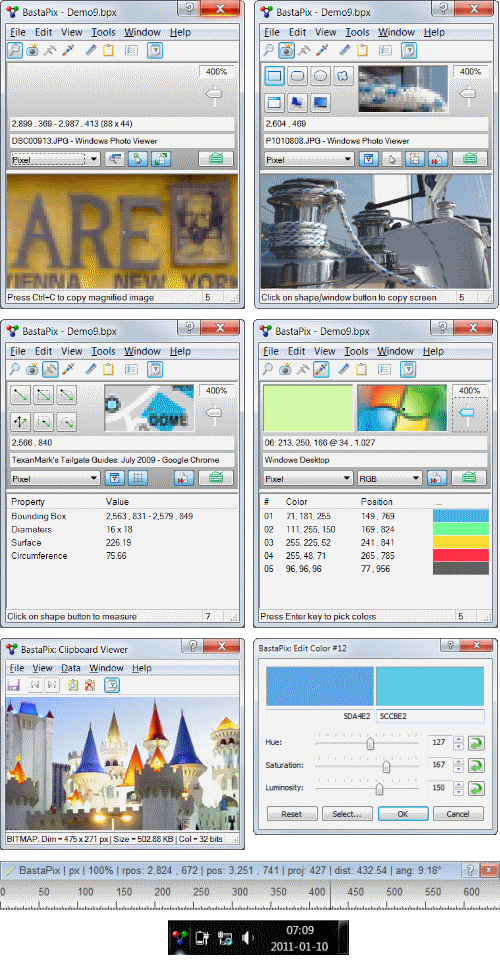Toggle the full-screen capture button with the blue monitor
The image size is (500, 960).
pyautogui.click(x=321, y=102)
